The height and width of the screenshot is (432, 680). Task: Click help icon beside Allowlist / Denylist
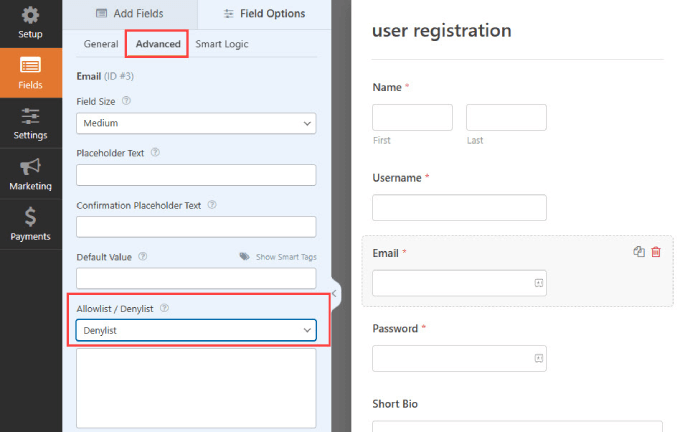click(164, 308)
